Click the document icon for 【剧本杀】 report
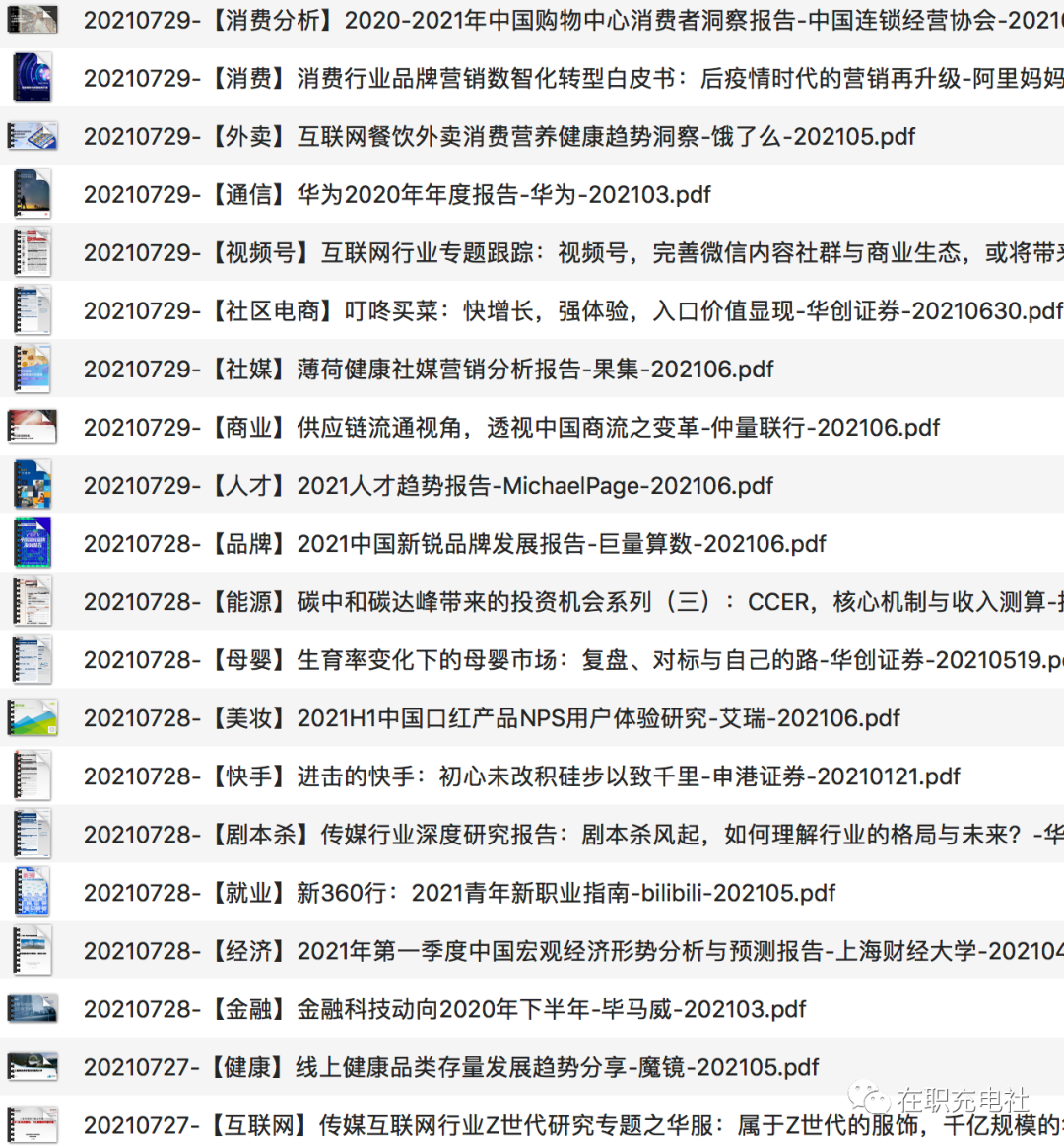Image resolution: width=1064 pixels, height=1147 pixels. [33, 834]
